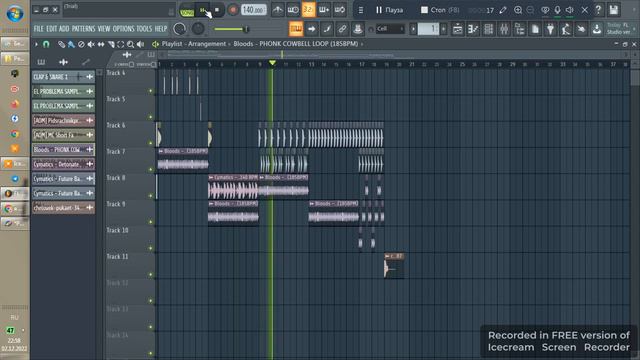Open the EDIT menu
This screenshot has width=640, height=360.
(x=51, y=29)
